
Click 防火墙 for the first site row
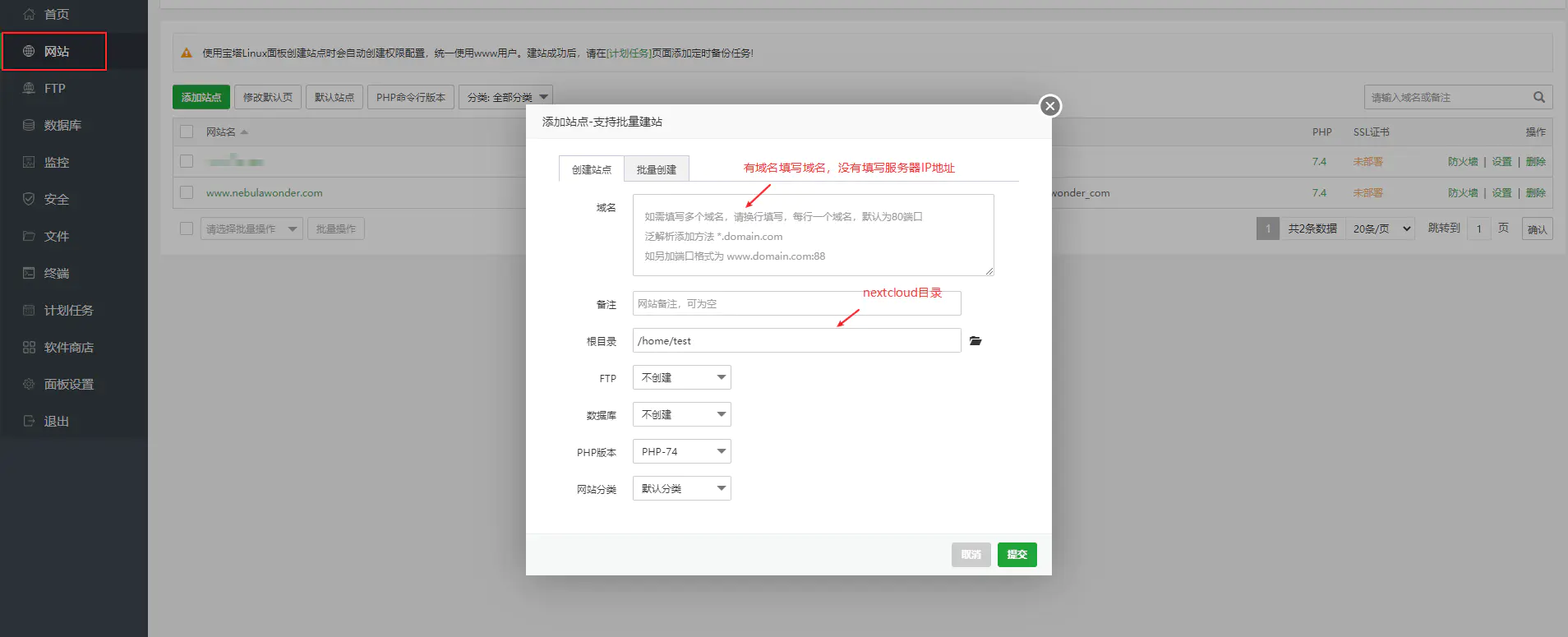tap(1463, 161)
